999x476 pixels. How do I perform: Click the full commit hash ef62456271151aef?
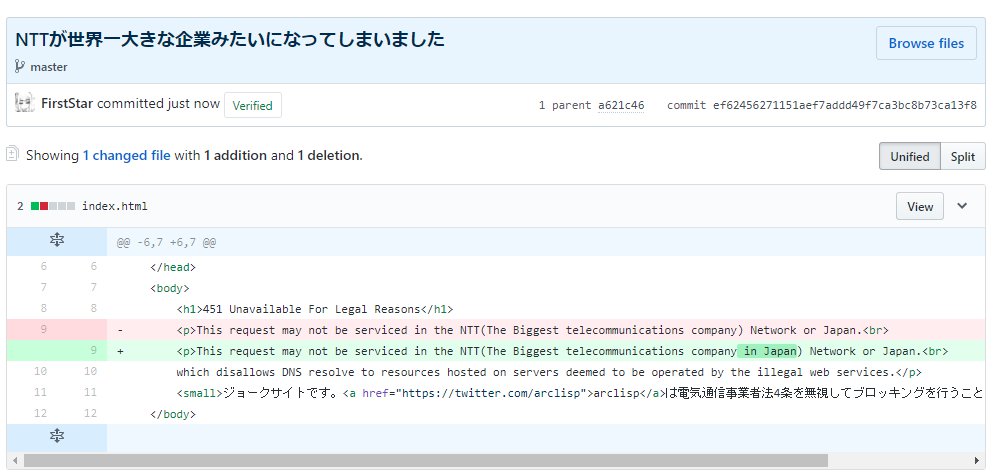[845, 105]
